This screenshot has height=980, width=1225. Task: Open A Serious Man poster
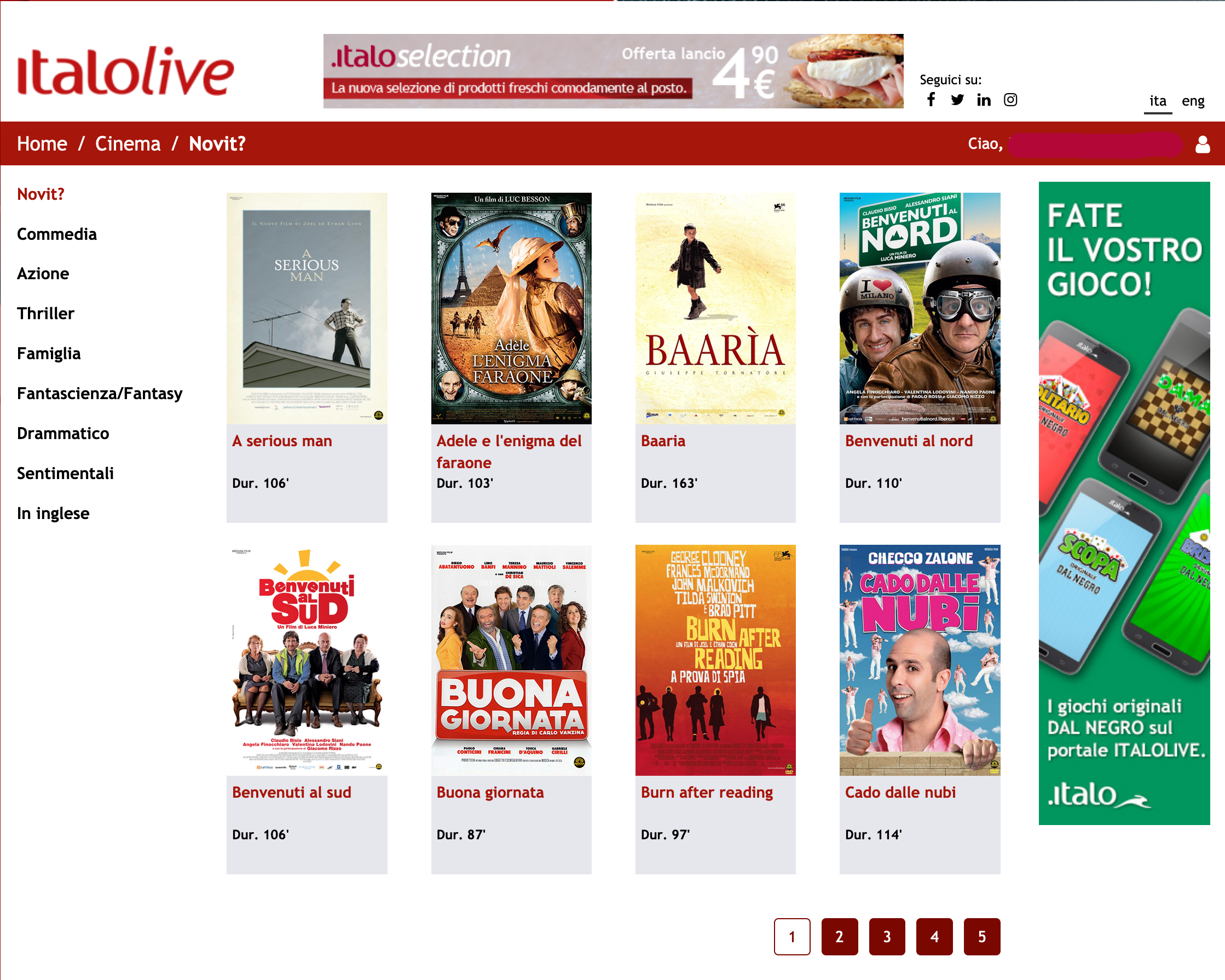coord(307,308)
